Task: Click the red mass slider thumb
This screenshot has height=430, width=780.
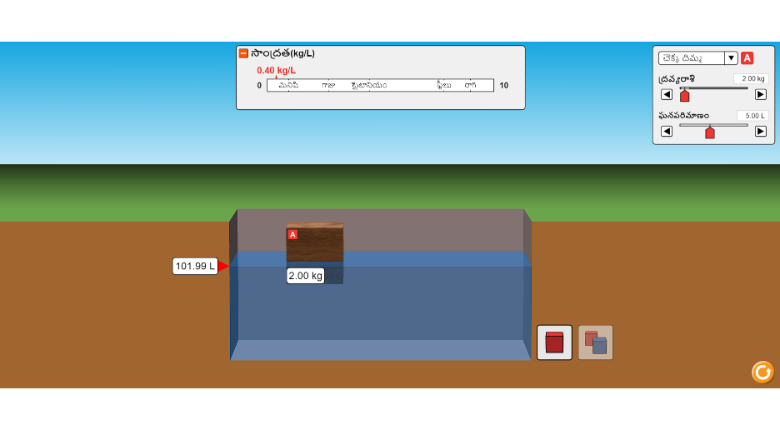Action: [x=685, y=96]
